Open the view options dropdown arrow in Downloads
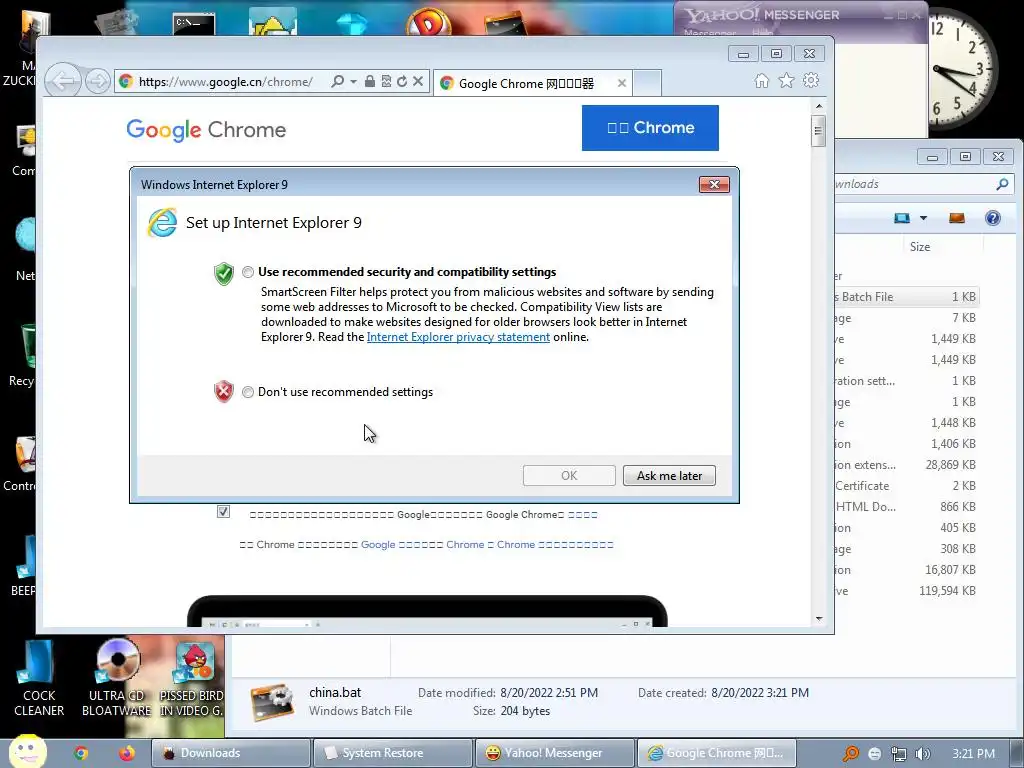Image resolution: width=1024 pixels, height=768 pixels. coord(923,218)
